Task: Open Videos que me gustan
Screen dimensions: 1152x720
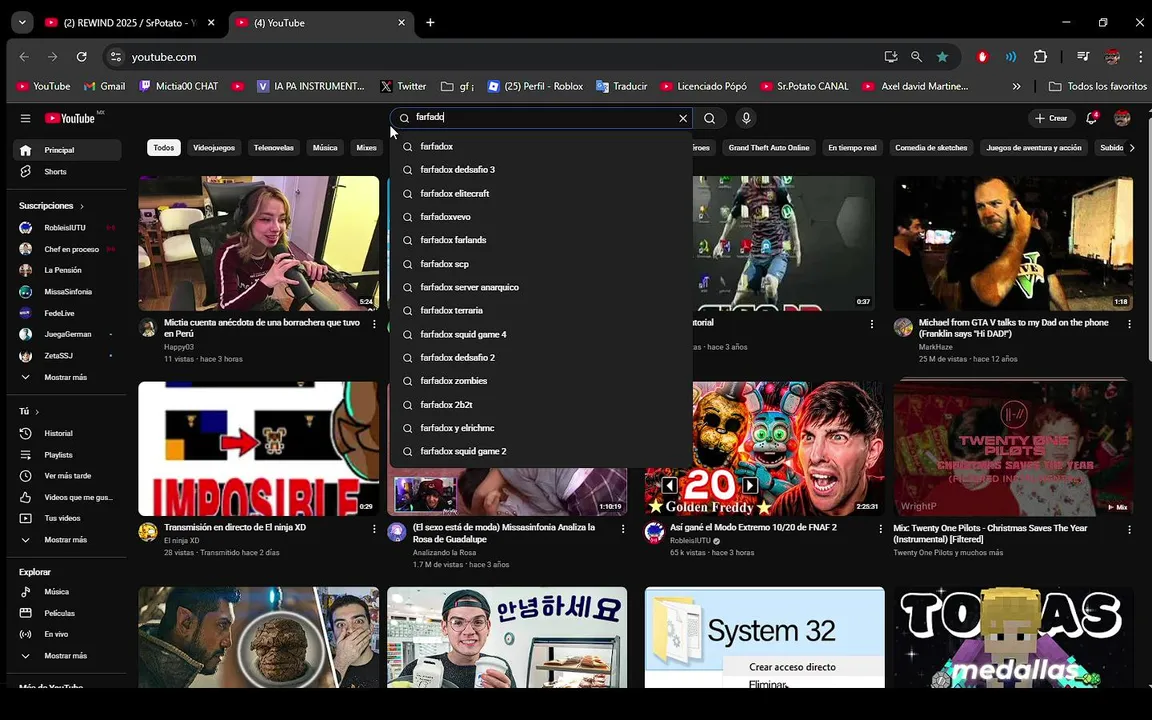Action: pyautogui.click(x=67, y=497)
